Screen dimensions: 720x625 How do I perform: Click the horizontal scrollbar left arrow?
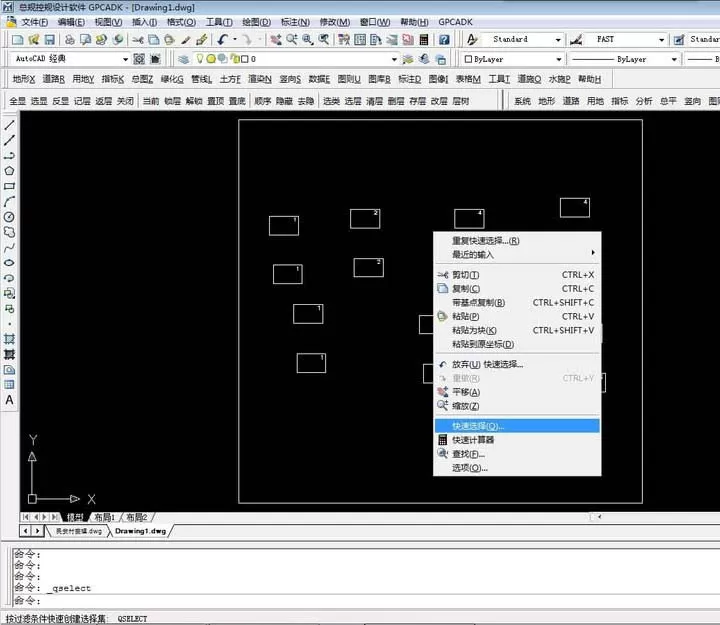pos(599,517)
